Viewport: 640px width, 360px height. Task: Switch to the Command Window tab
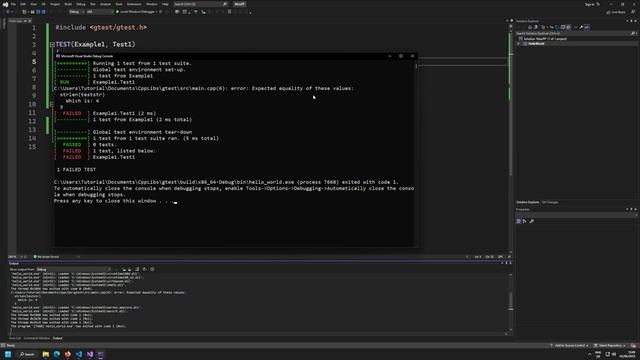coord(36,338)
